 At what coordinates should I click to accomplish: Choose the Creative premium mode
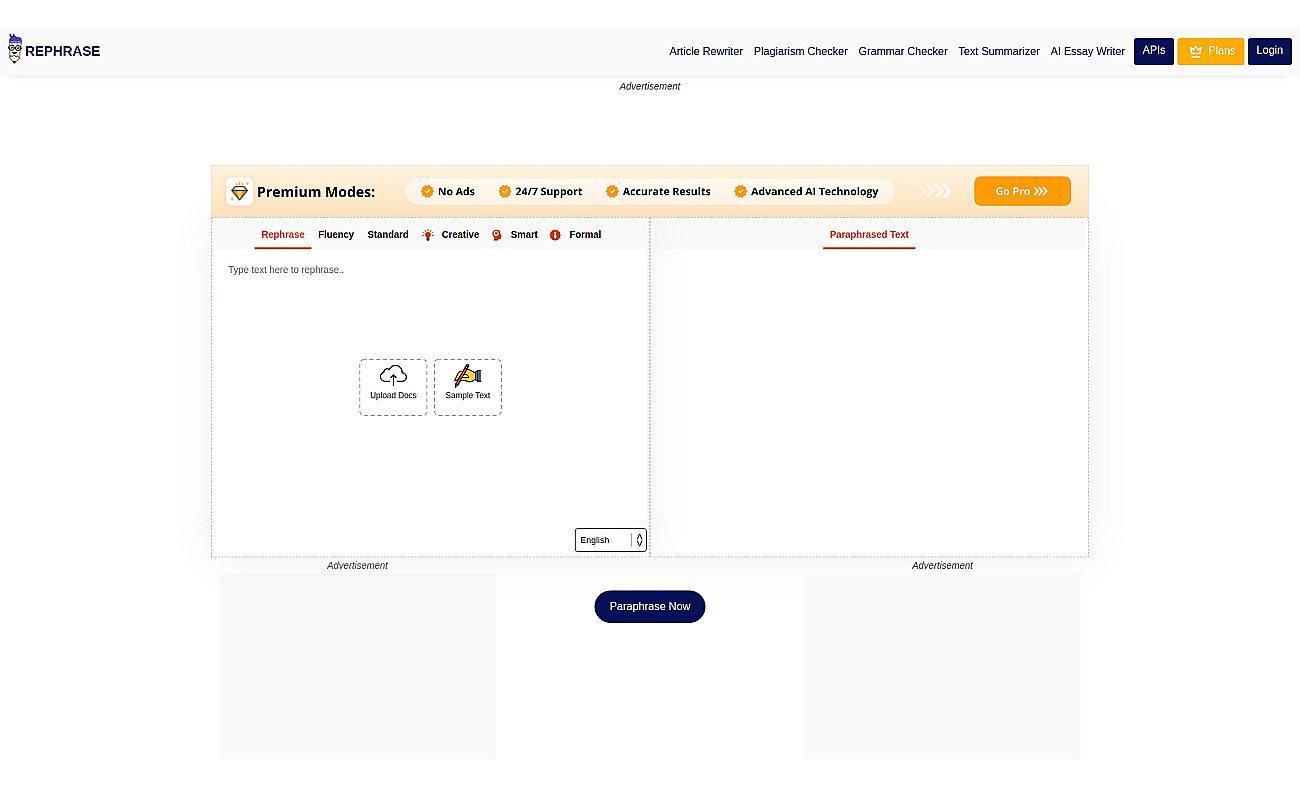pyautogui.click(x=460, y=235)
